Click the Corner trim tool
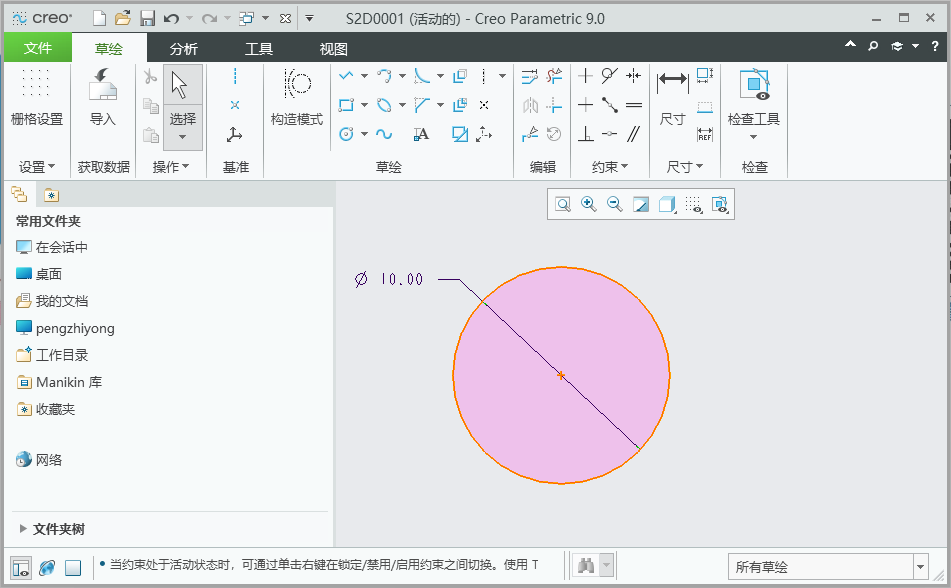 point(554,105)
